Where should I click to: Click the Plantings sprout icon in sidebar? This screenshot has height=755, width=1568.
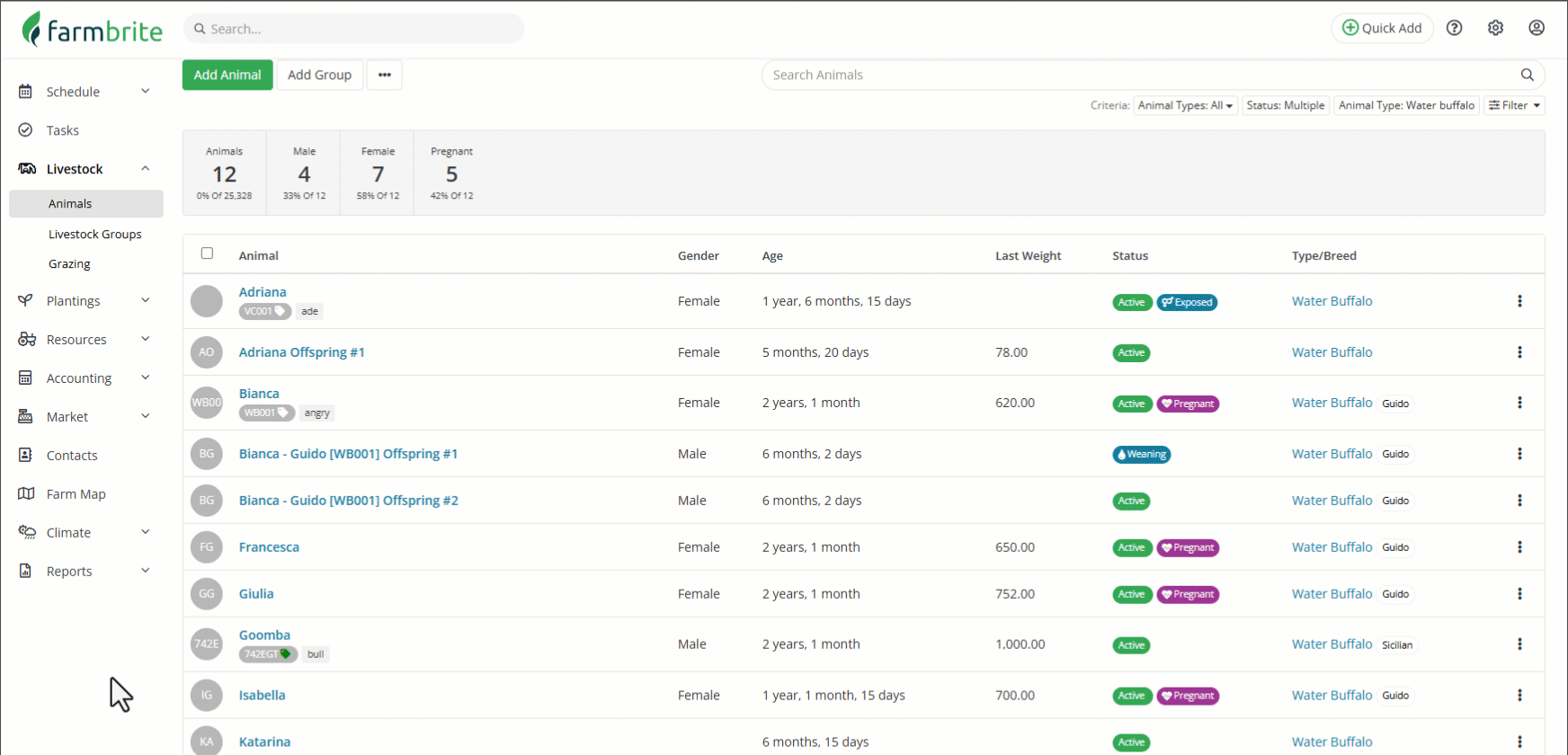coord(26,301)
